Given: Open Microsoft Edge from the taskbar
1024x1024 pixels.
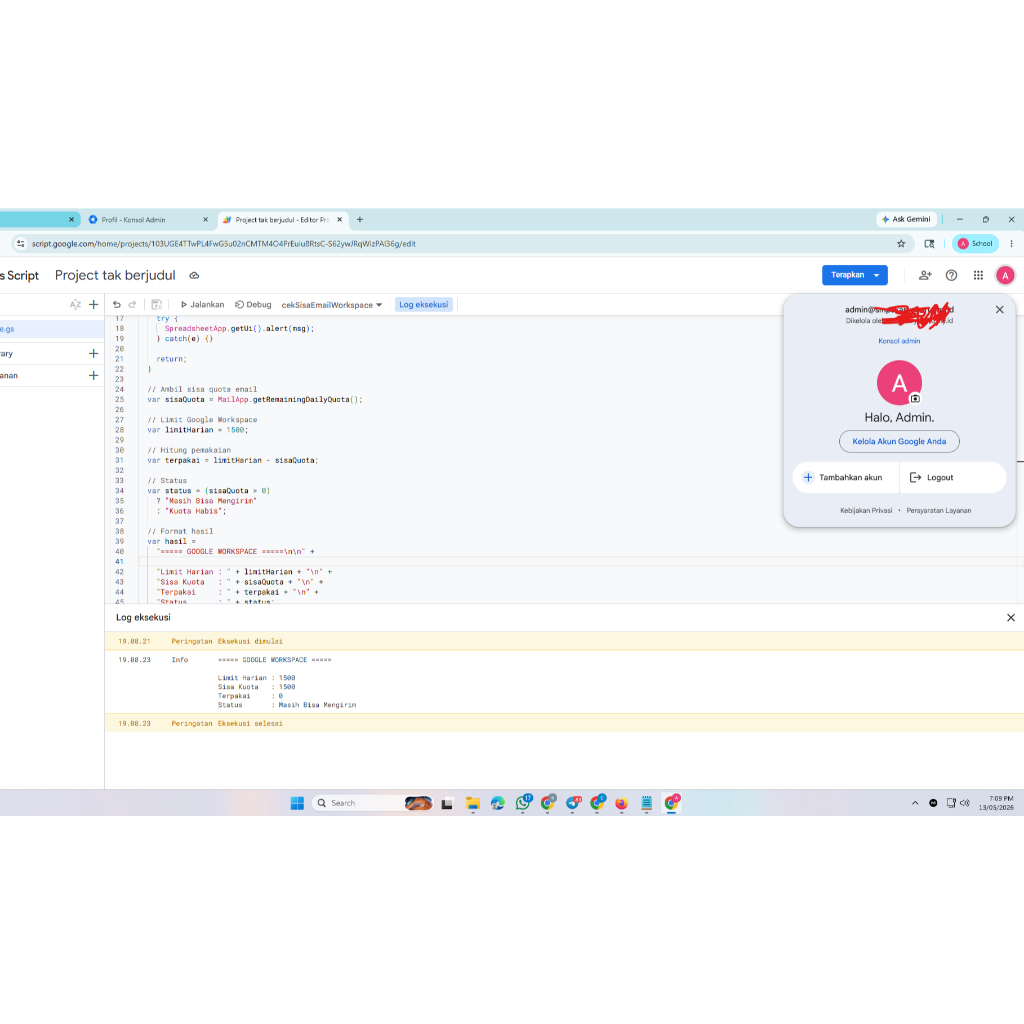Looking at the screenshot, I should pyautogui.click(x=498, y=803).
